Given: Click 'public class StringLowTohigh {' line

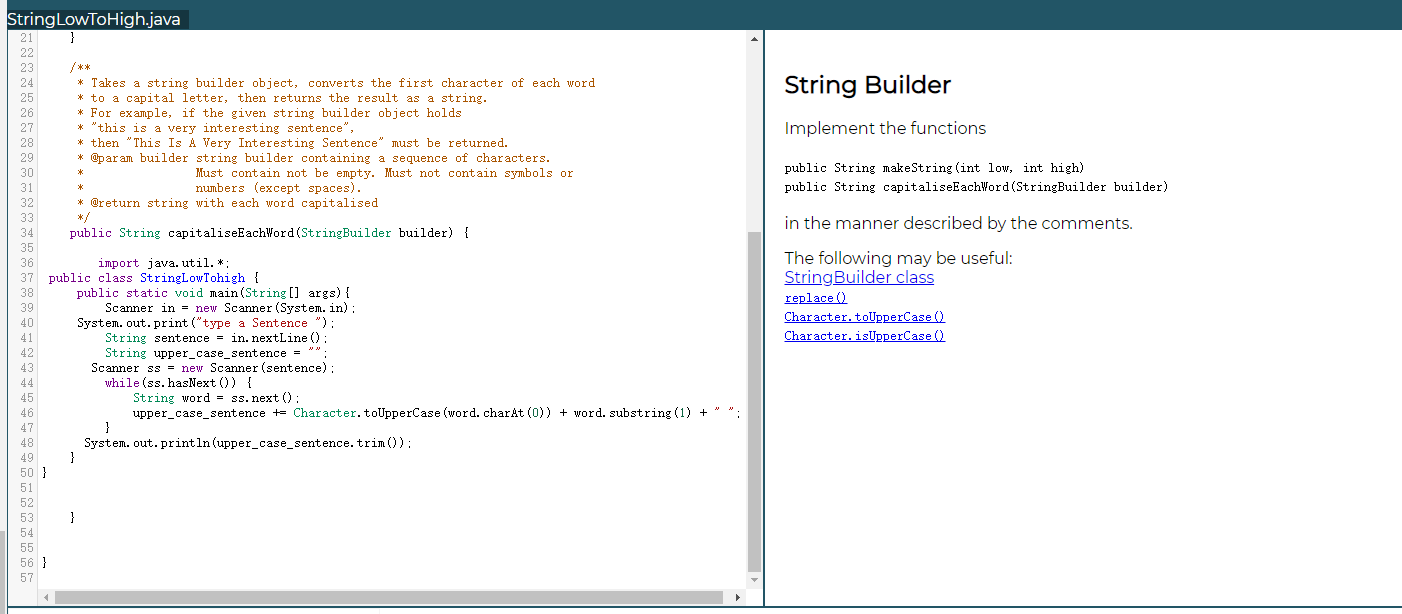Looking at the screenshot, I should point(154,278).
